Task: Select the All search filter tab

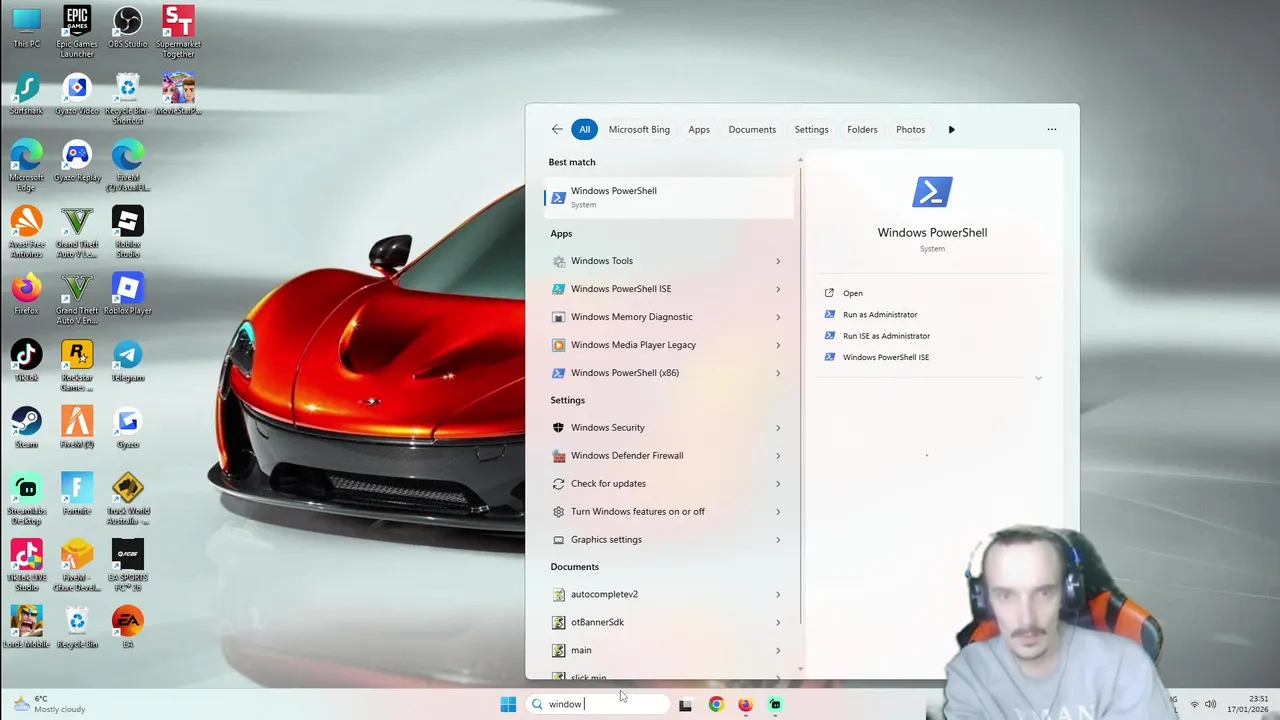Action: (x=584, y=129)
